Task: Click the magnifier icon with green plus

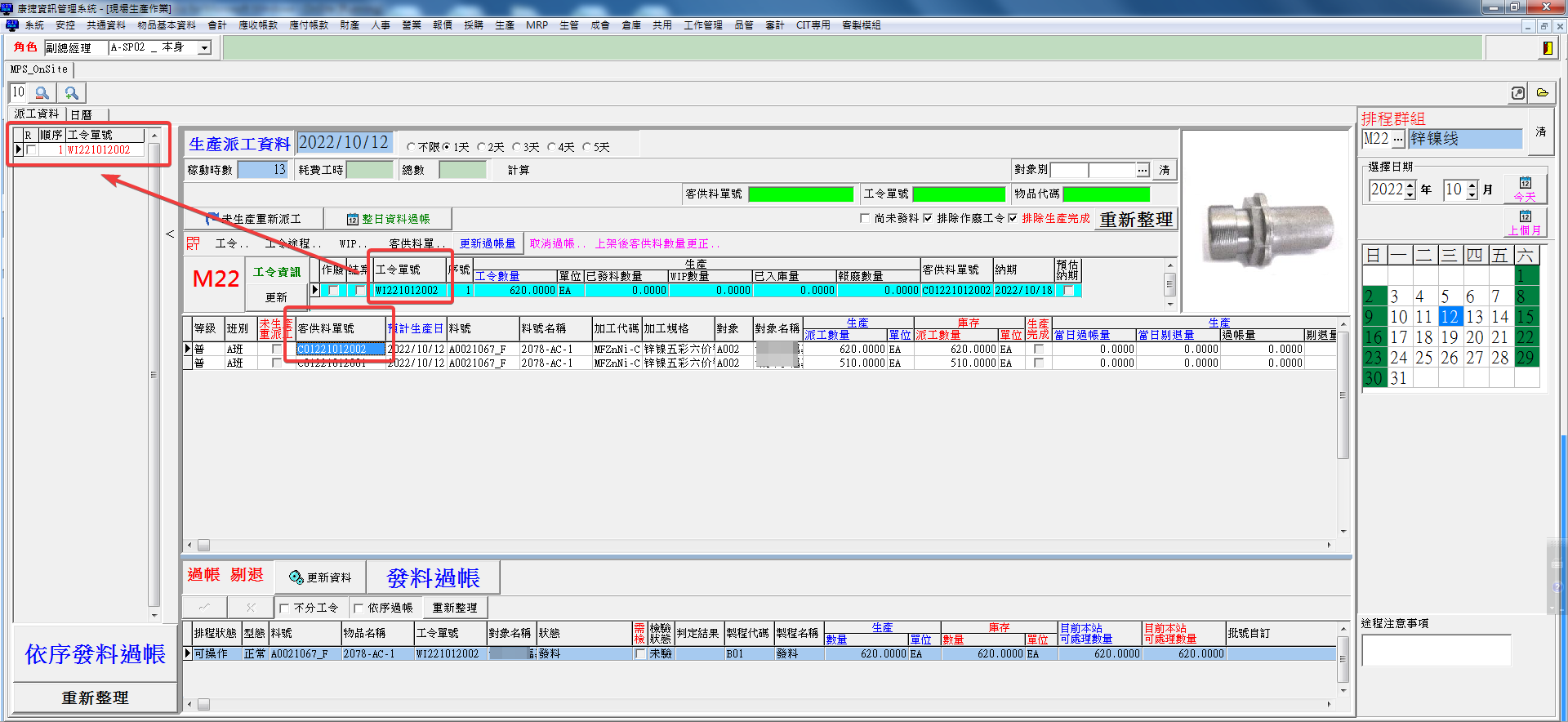Action: tap(72, 93)
